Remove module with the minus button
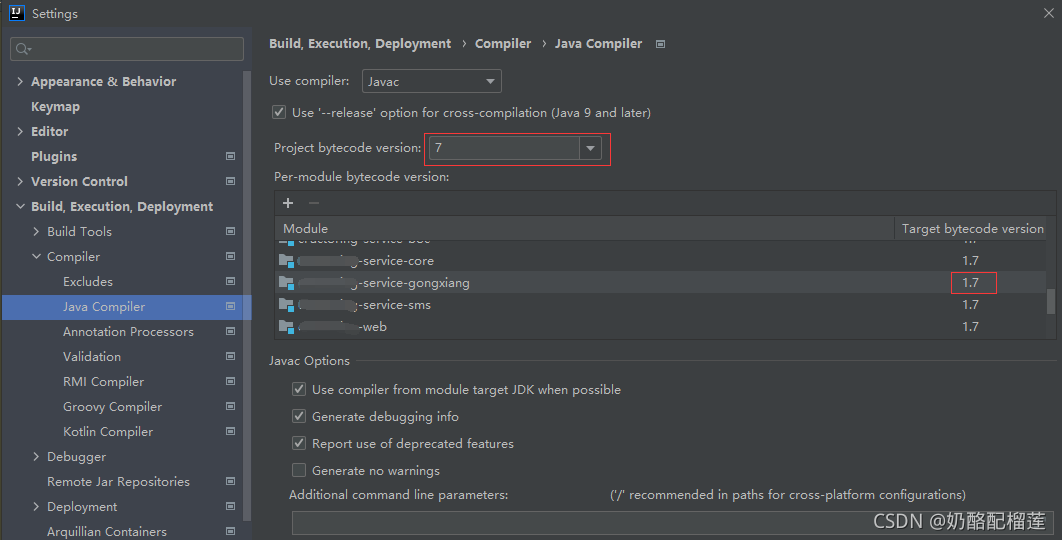 pos(314,203)
